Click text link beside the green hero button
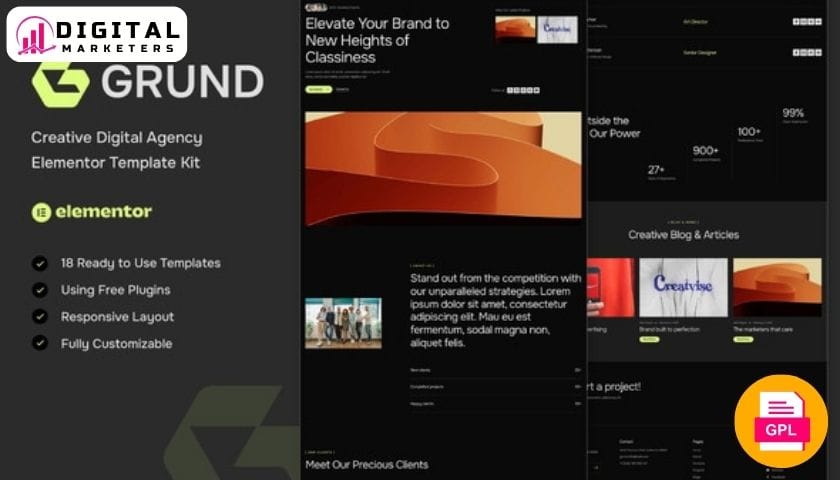The image size is (840, 480). [342, 89]
